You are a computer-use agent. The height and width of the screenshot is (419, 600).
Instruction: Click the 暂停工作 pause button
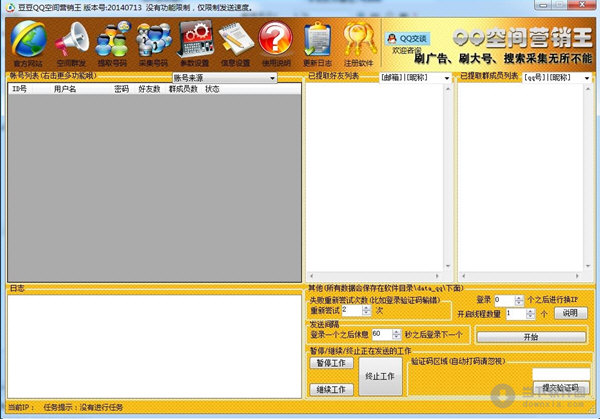pos(331,363)
